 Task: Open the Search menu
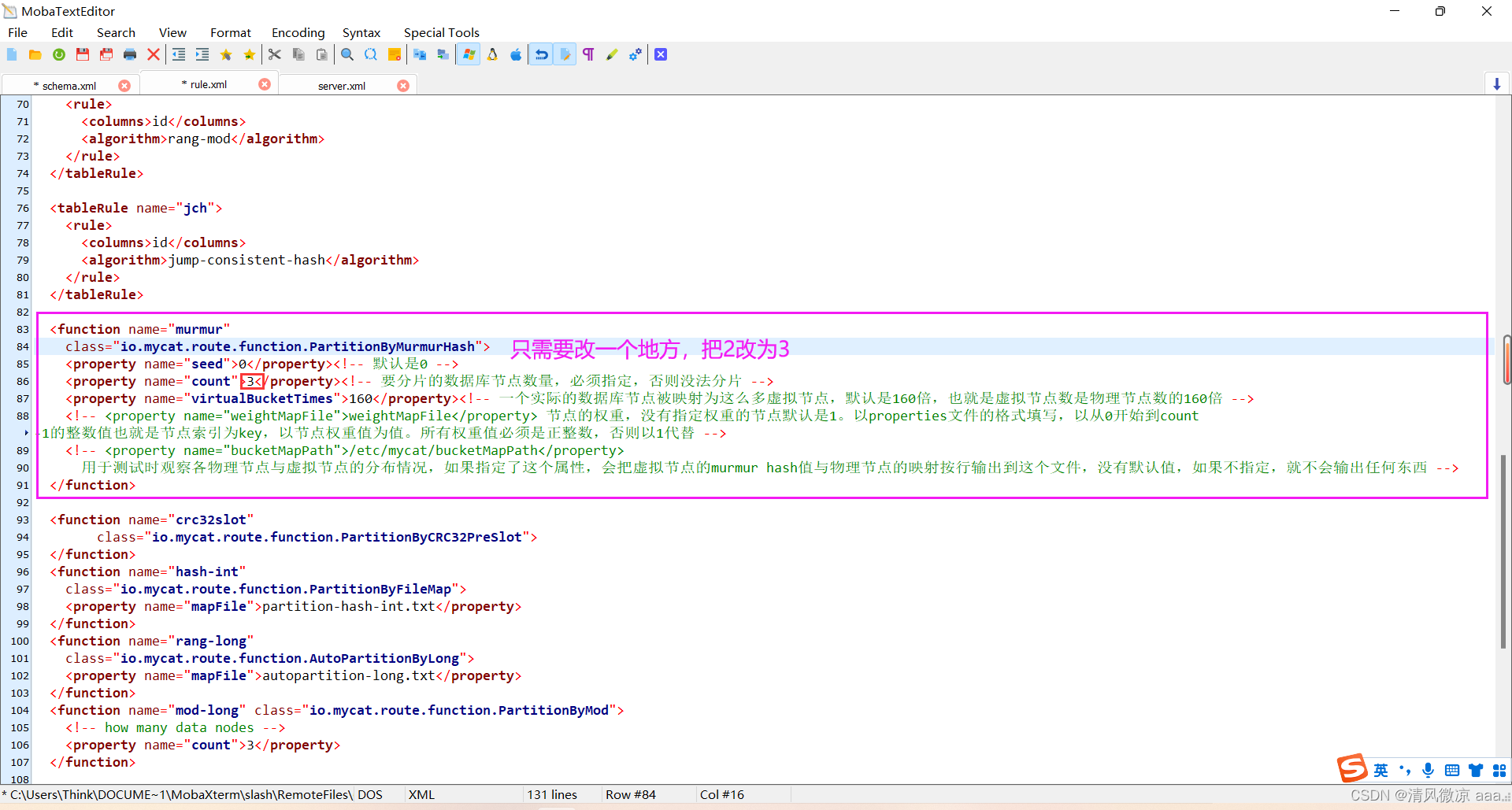coord(116,32)
